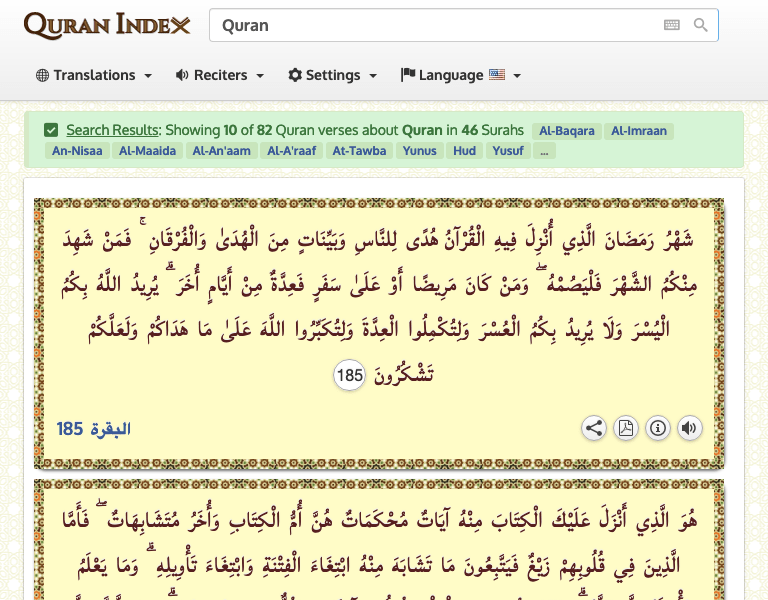Click the Quran Index logo
768x600 pixels.
coord(107,25)
